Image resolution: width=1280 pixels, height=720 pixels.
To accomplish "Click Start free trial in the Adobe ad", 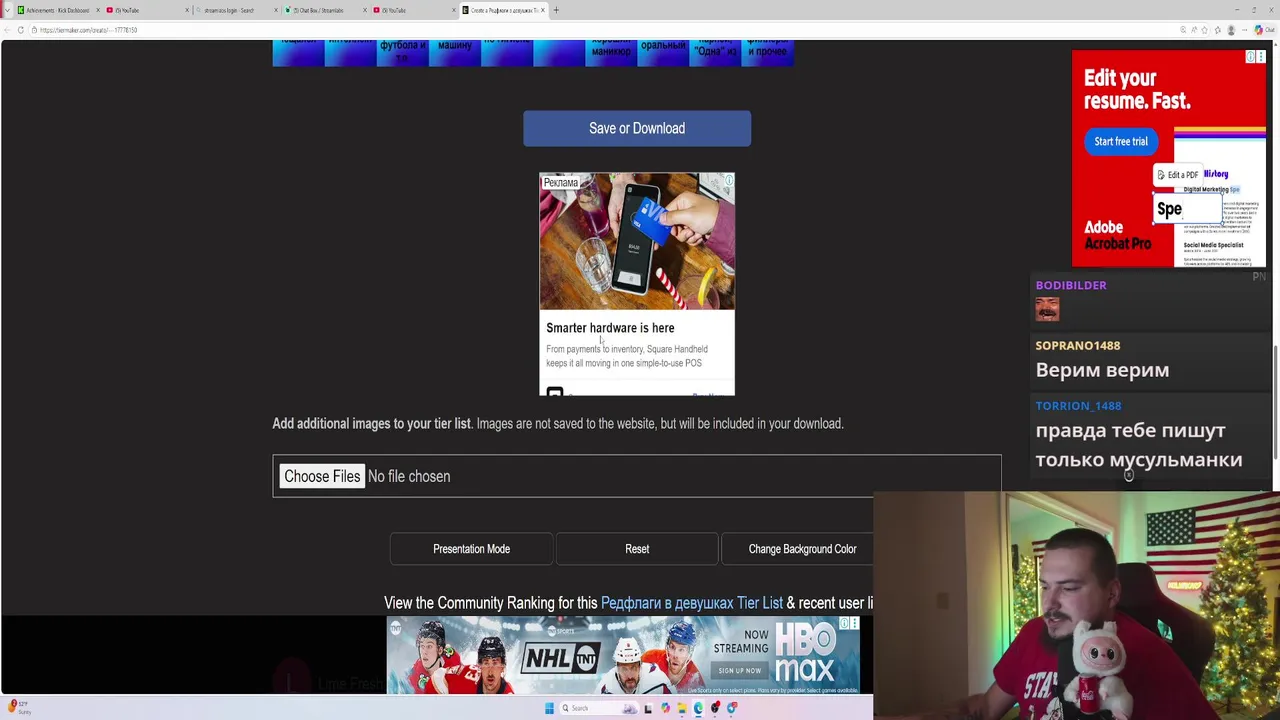I will [x=1120, y=141].
